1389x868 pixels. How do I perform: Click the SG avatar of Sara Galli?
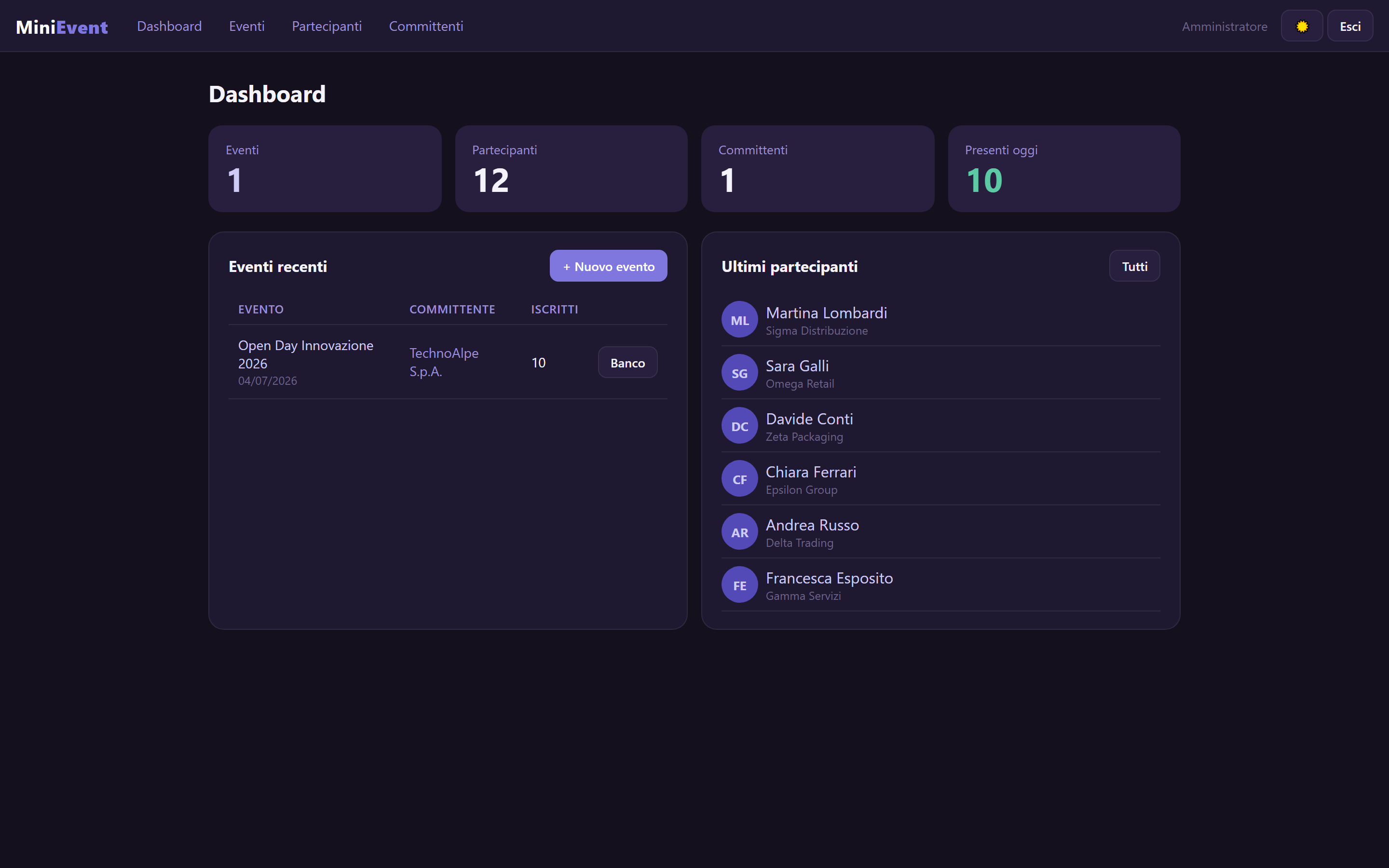(739, 373)
